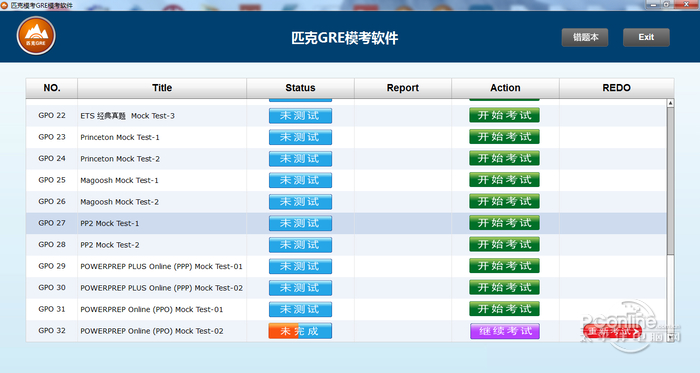Select the Magoosh Mock Test-2 title

click(119, 202)
